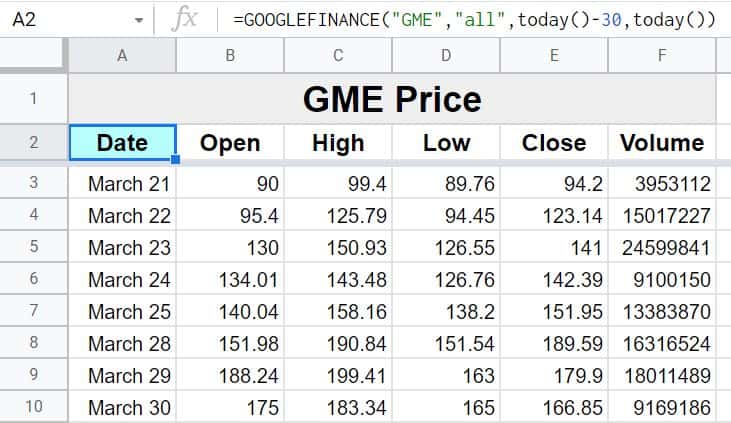The image size is (731, 423).
Task: Open the Name box dropdown arrow
Action: [137, 20]
